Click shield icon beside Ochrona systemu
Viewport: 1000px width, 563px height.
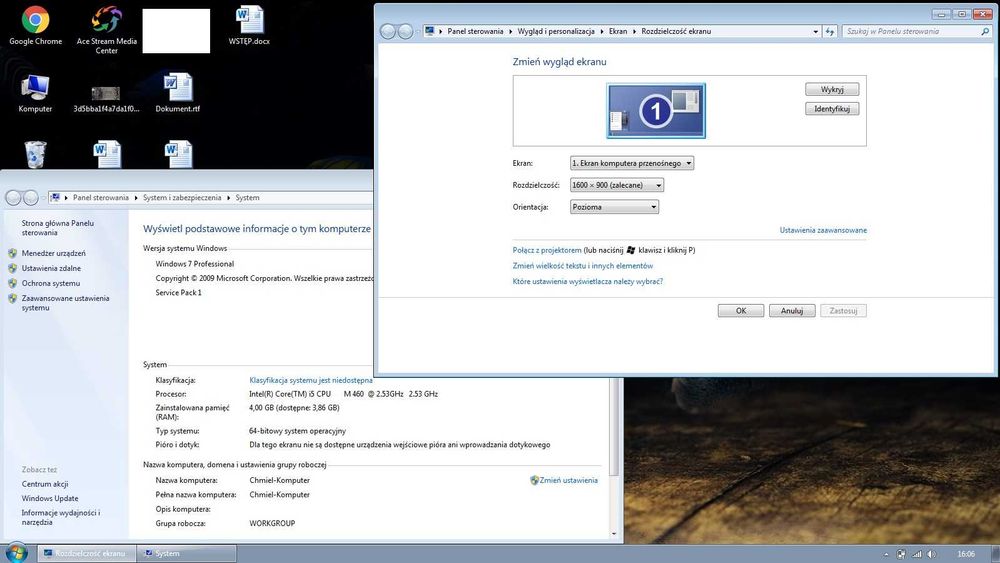[13, 283]
